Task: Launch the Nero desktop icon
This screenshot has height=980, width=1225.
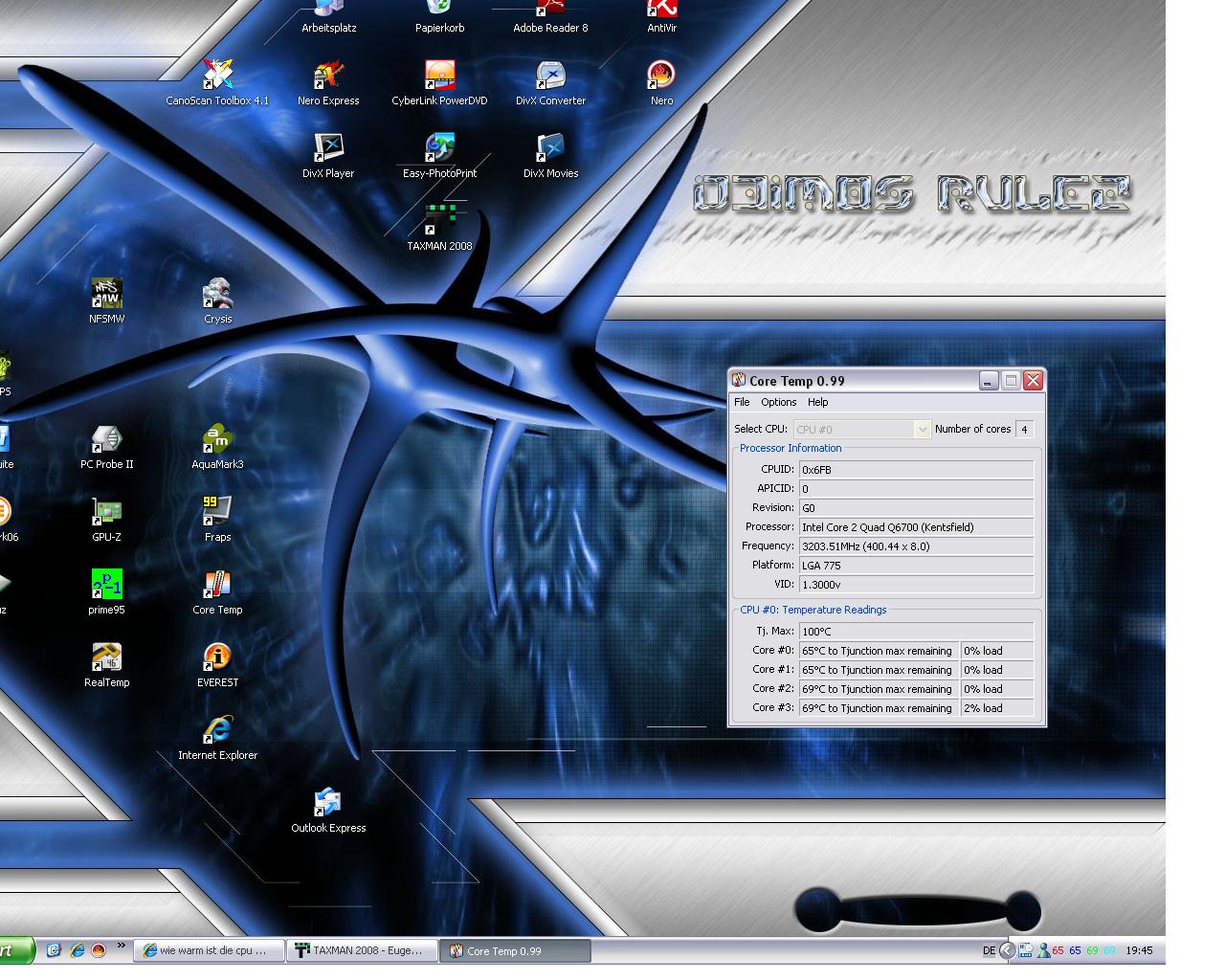Action: tap(661, 83)
